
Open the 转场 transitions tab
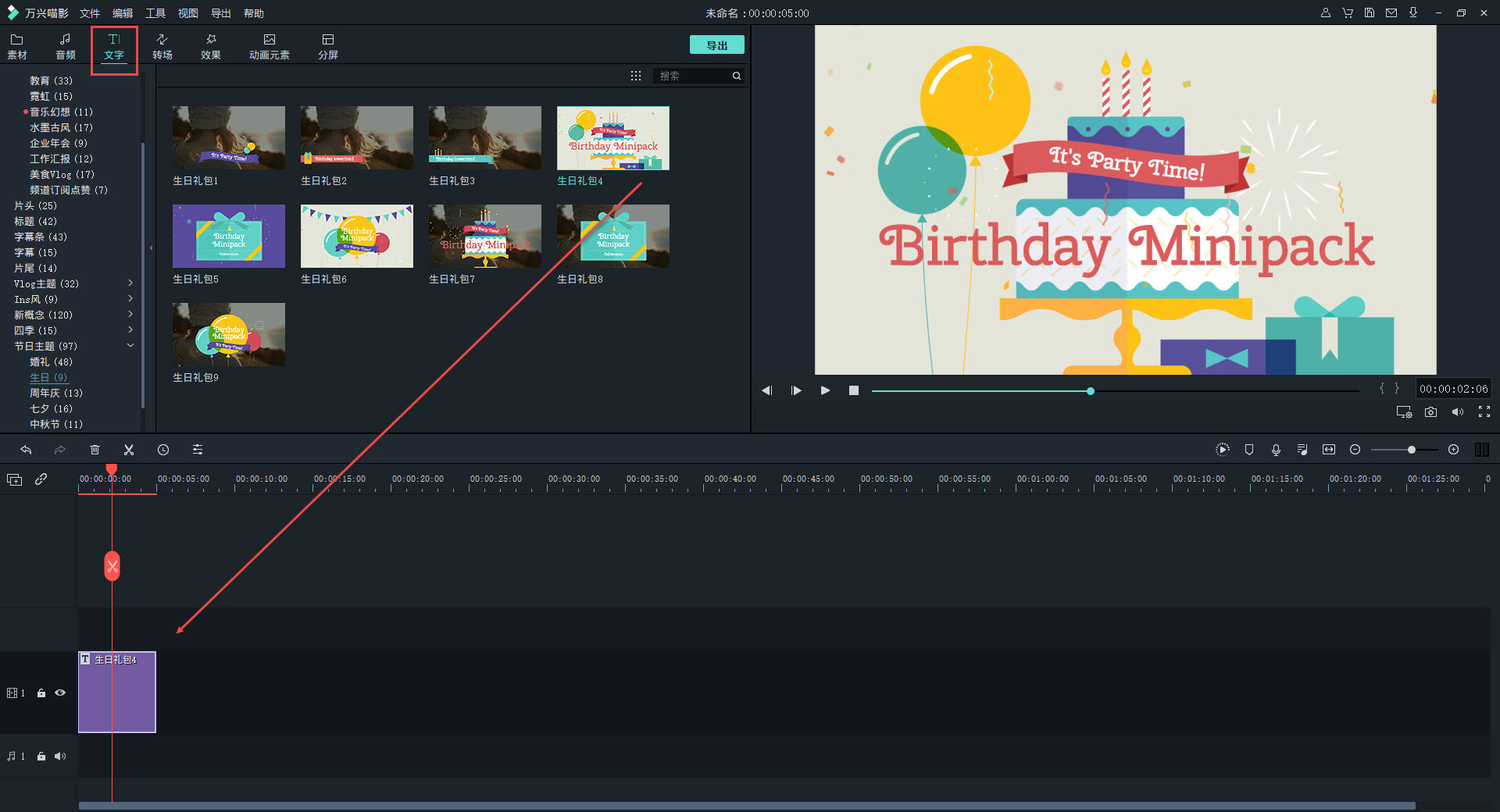pos(162,46)
